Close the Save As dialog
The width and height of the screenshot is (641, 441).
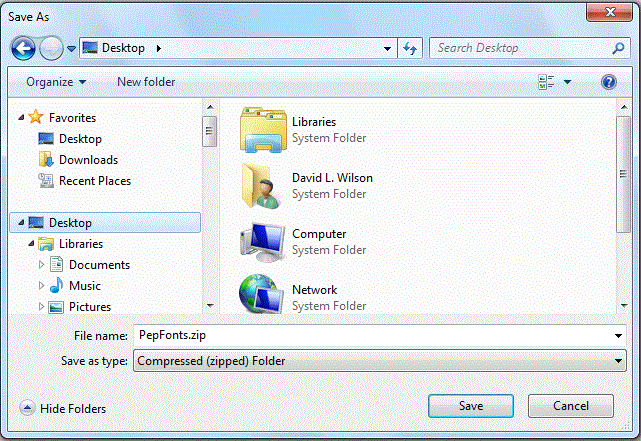click(610, 12)
